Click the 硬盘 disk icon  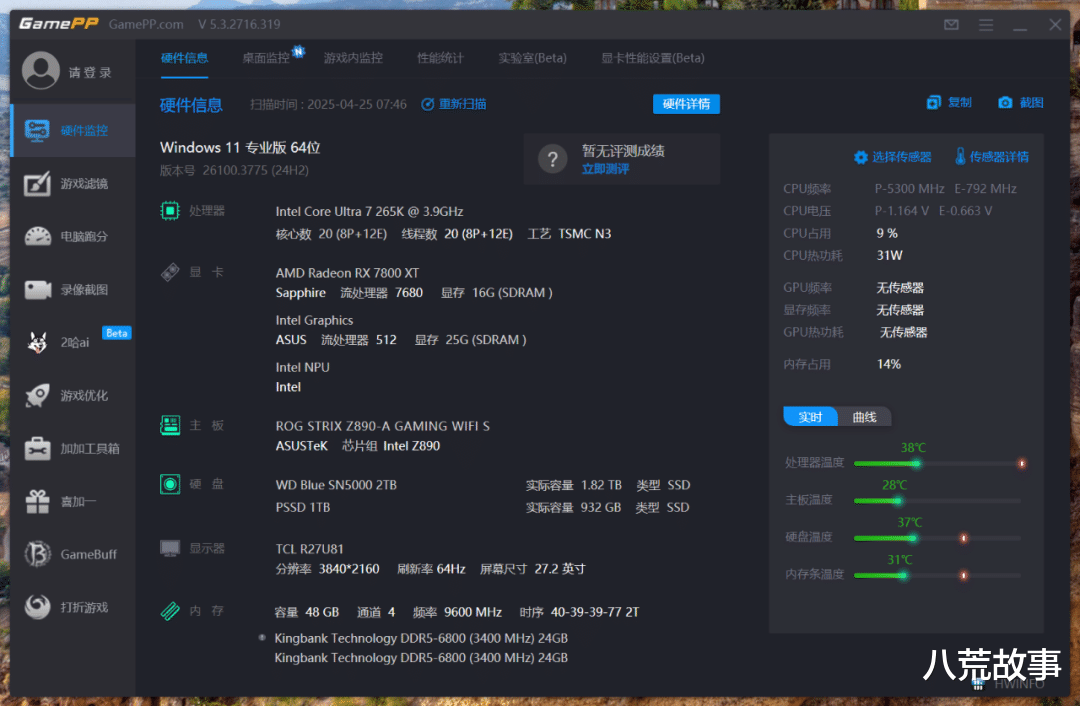(x=169, y=484)
